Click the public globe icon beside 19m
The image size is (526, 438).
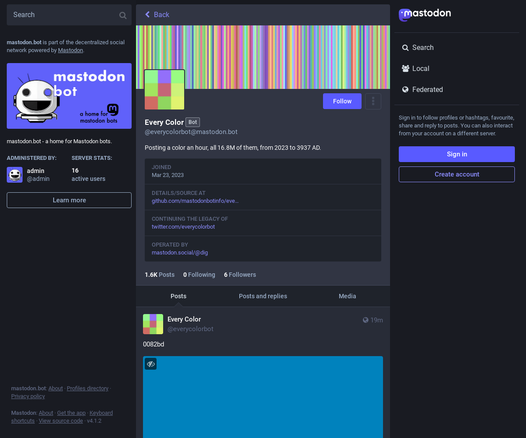point(365,320)
